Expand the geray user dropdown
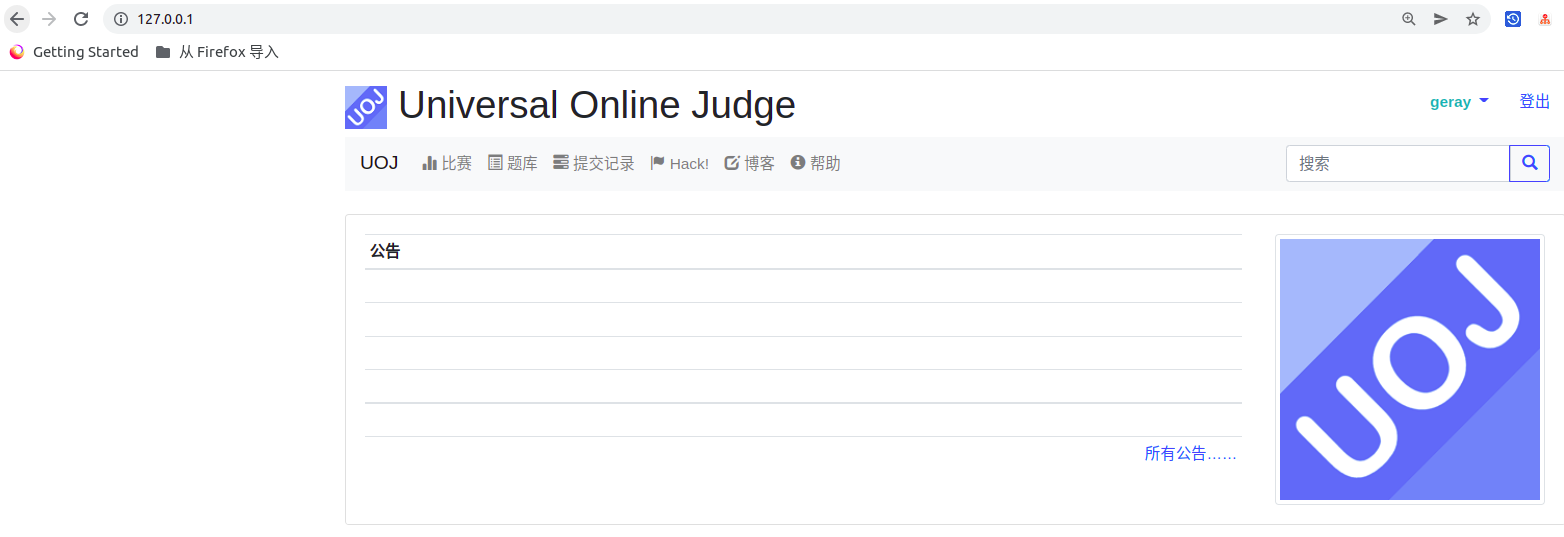Image resolution: width=1564 pixels, height=537 pixels. pyautogui.click(x=1459, y=102)
